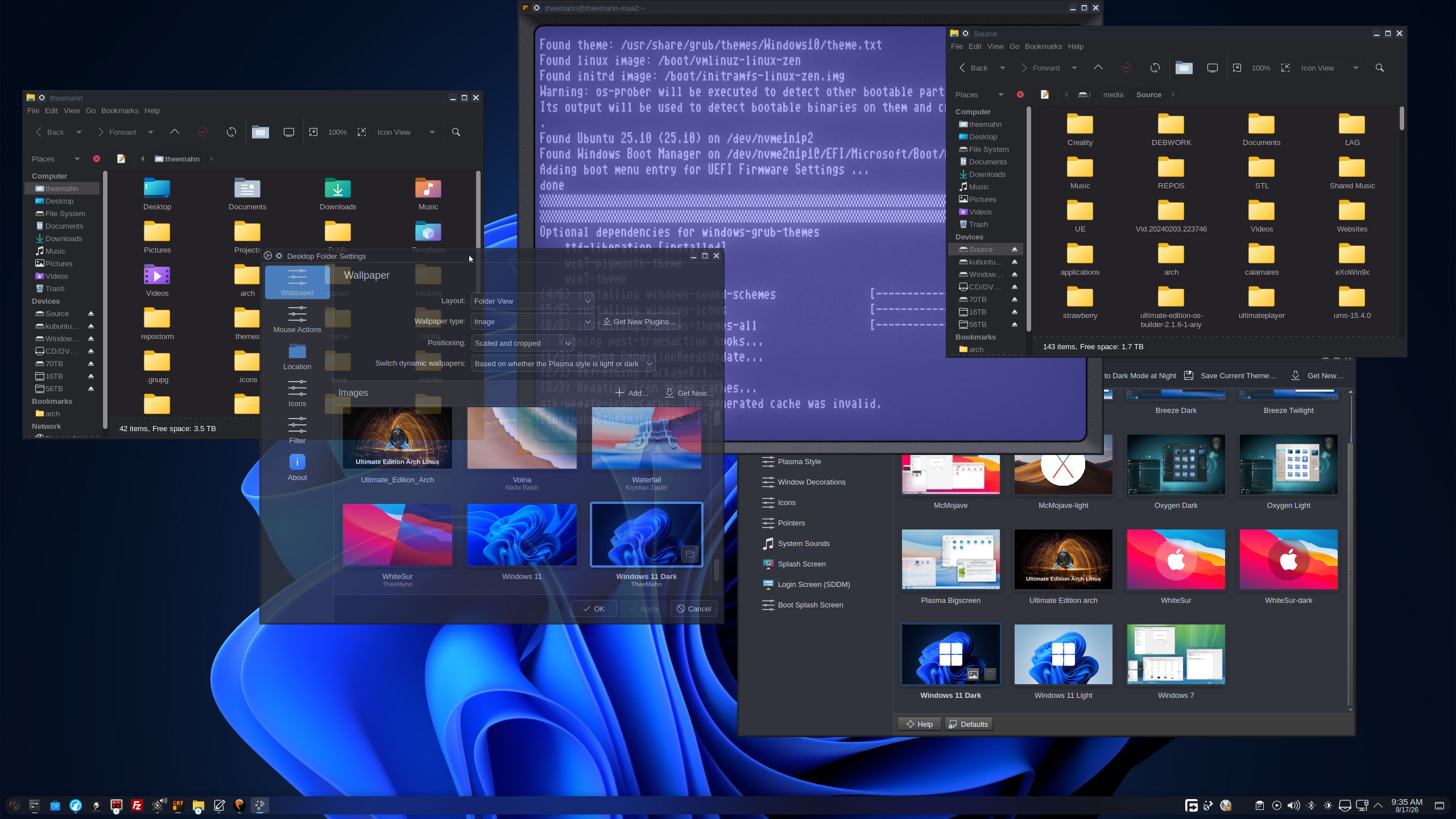Select Window Decorations in System Settings sidebar
The width and height of the screenshot is (1456, 819).
click(x=812, y=482)
